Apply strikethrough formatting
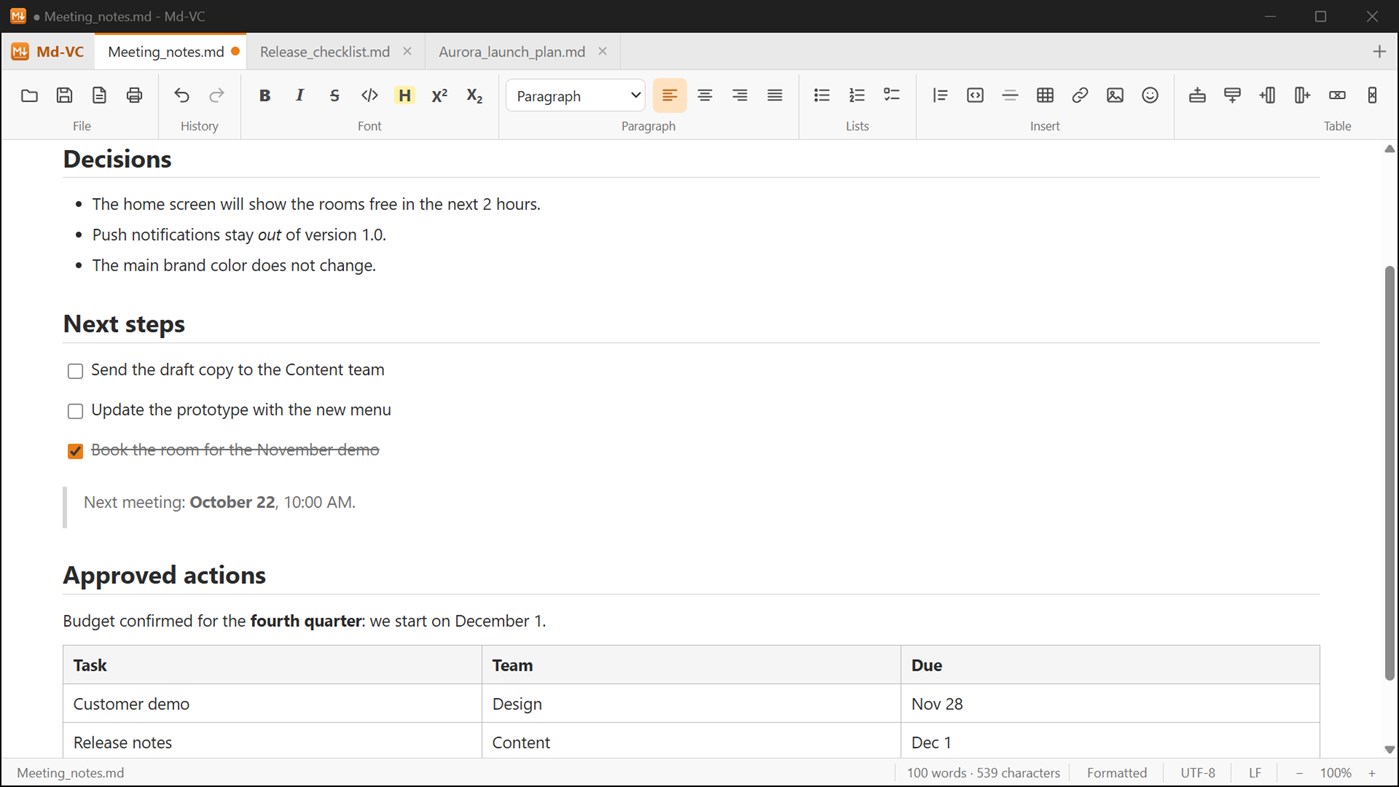This screenshot has width=1399, height=787. [334, 95]
